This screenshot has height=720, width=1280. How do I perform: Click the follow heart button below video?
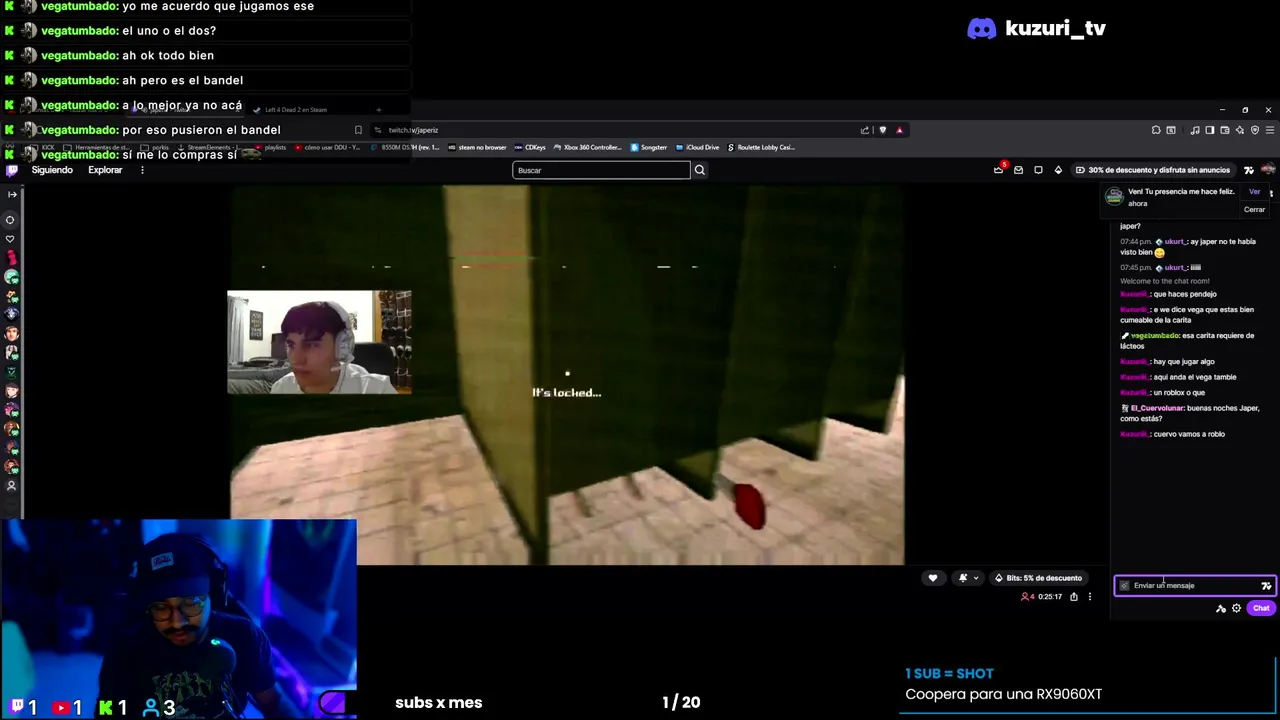tap(933, 578)
